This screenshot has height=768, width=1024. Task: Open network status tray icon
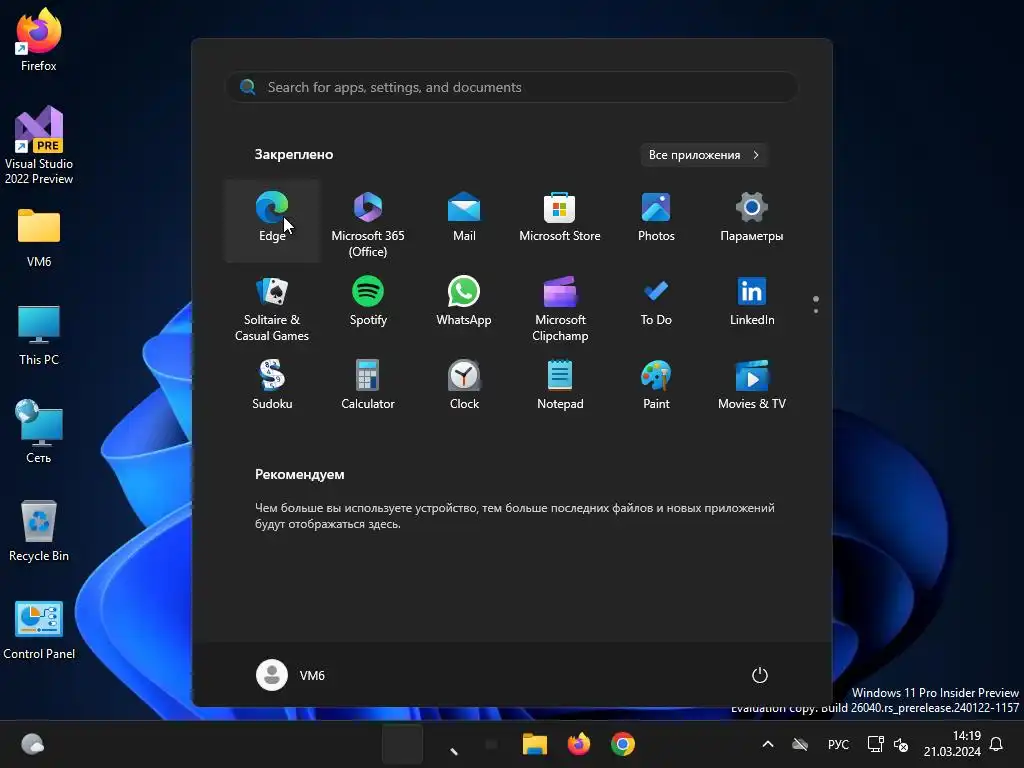tap(875, 744)
